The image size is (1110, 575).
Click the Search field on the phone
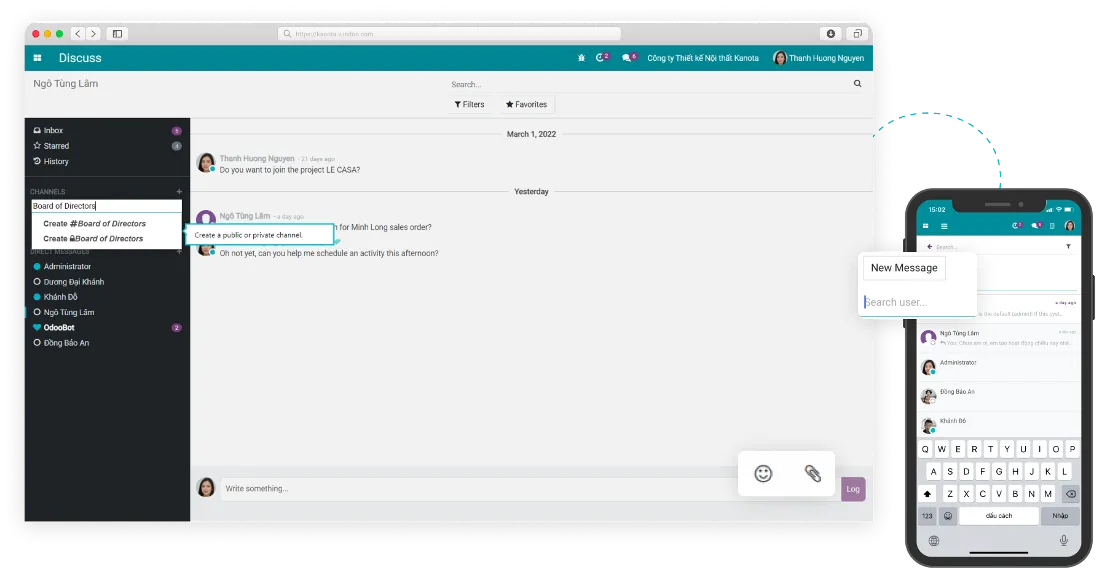[x=998, y=246]
